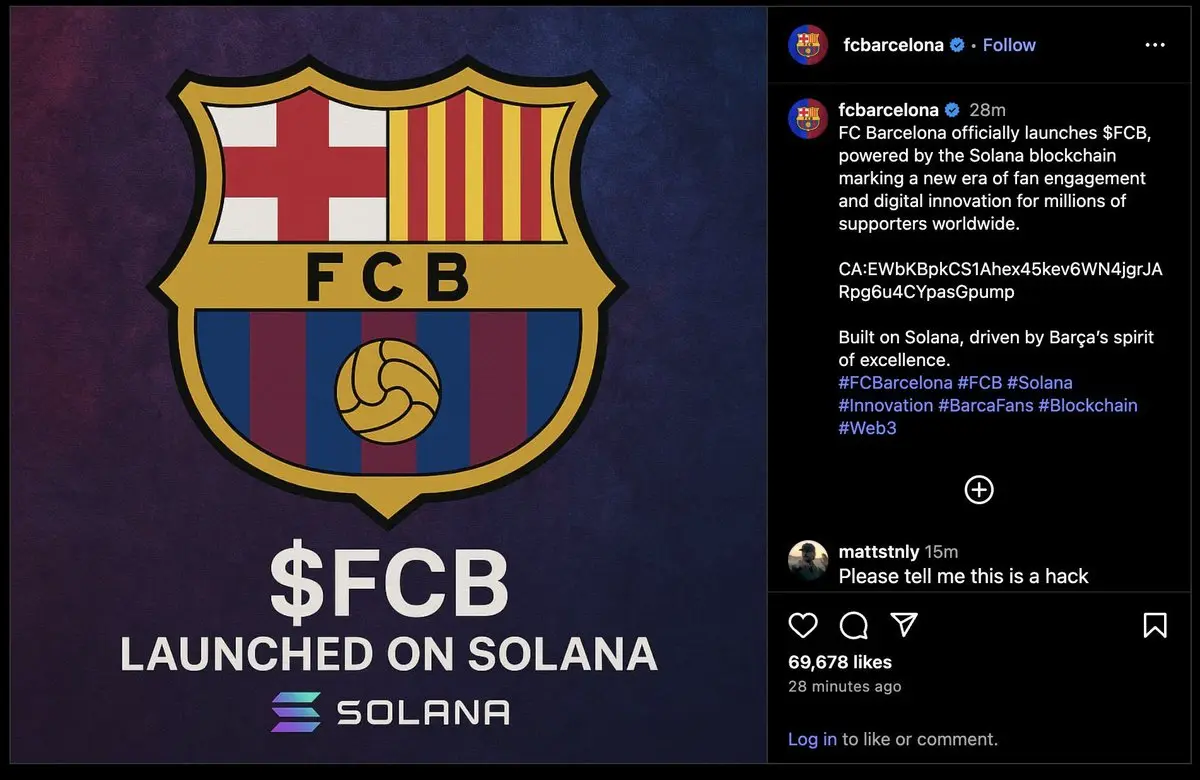Viewport: 1200px width, 780px height.
Task: Open fcbarcelona username in post header
Action: (x=893, y=45)
